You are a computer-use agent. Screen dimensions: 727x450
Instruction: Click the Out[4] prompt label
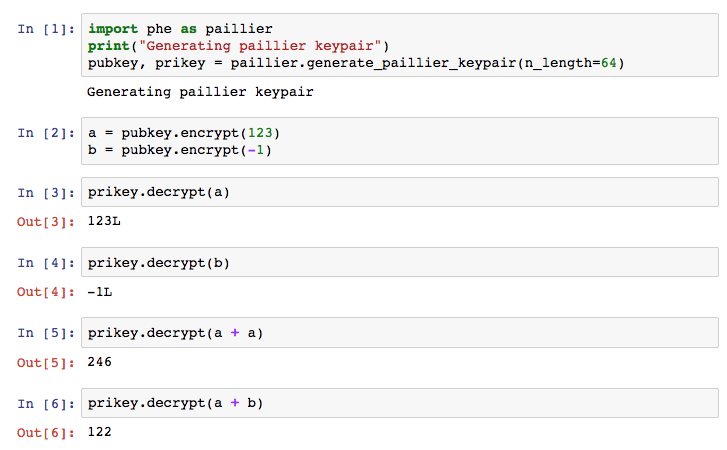click(46, 292)
